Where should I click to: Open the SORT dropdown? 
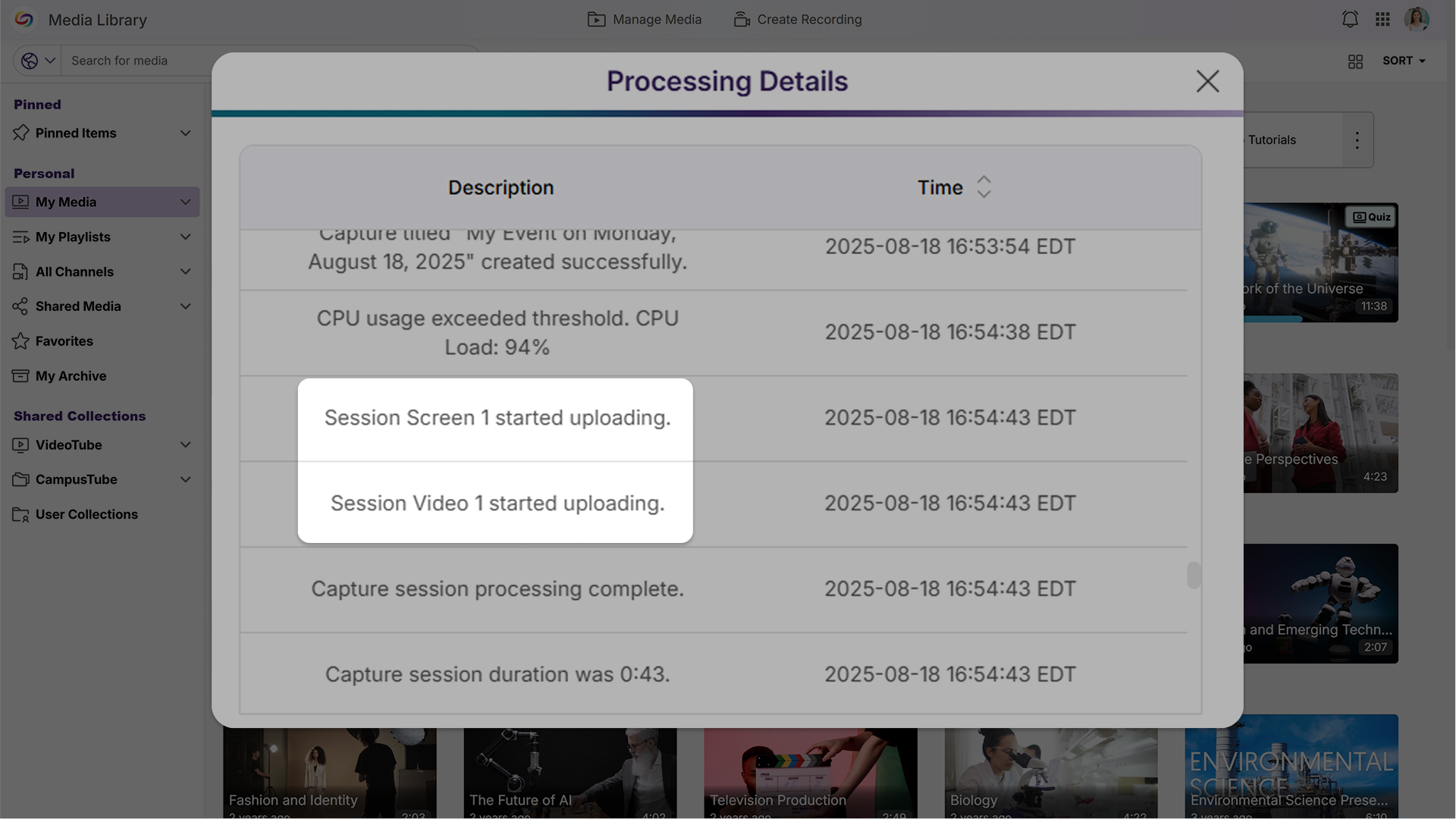pos(1403,61)
